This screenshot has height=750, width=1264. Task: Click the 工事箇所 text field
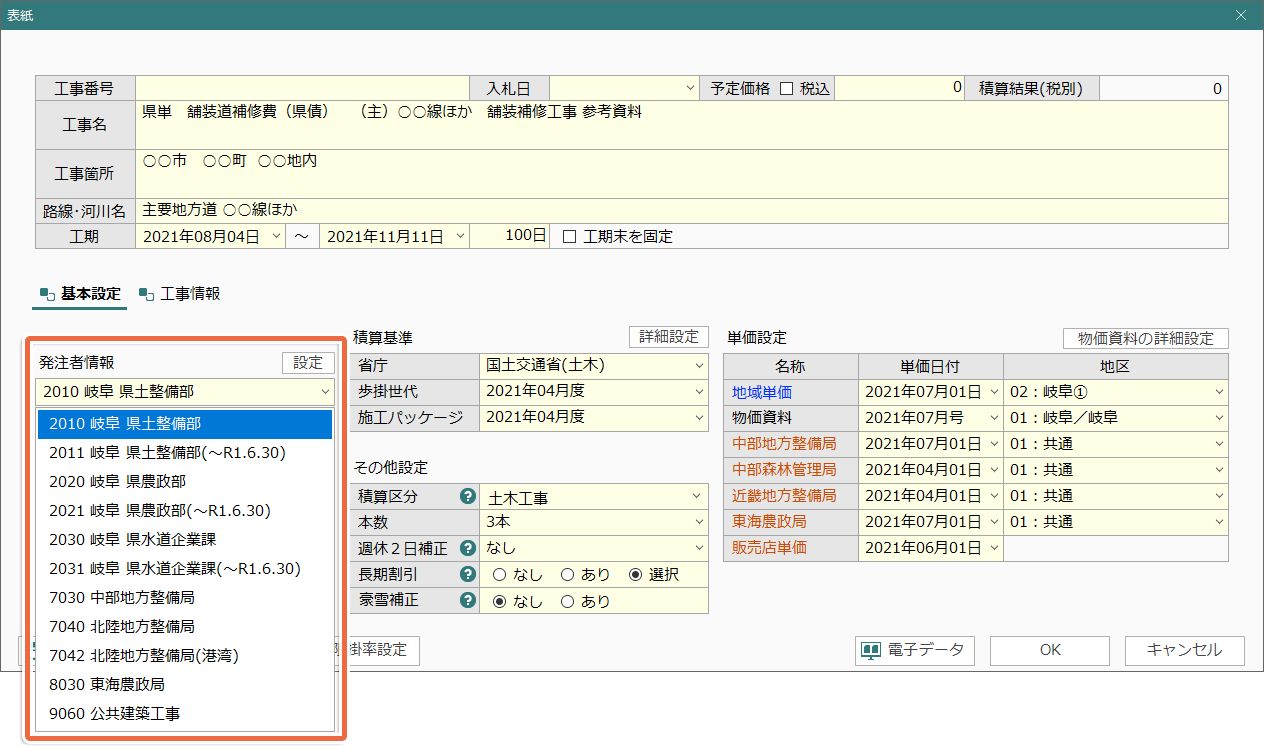[682, 174]
